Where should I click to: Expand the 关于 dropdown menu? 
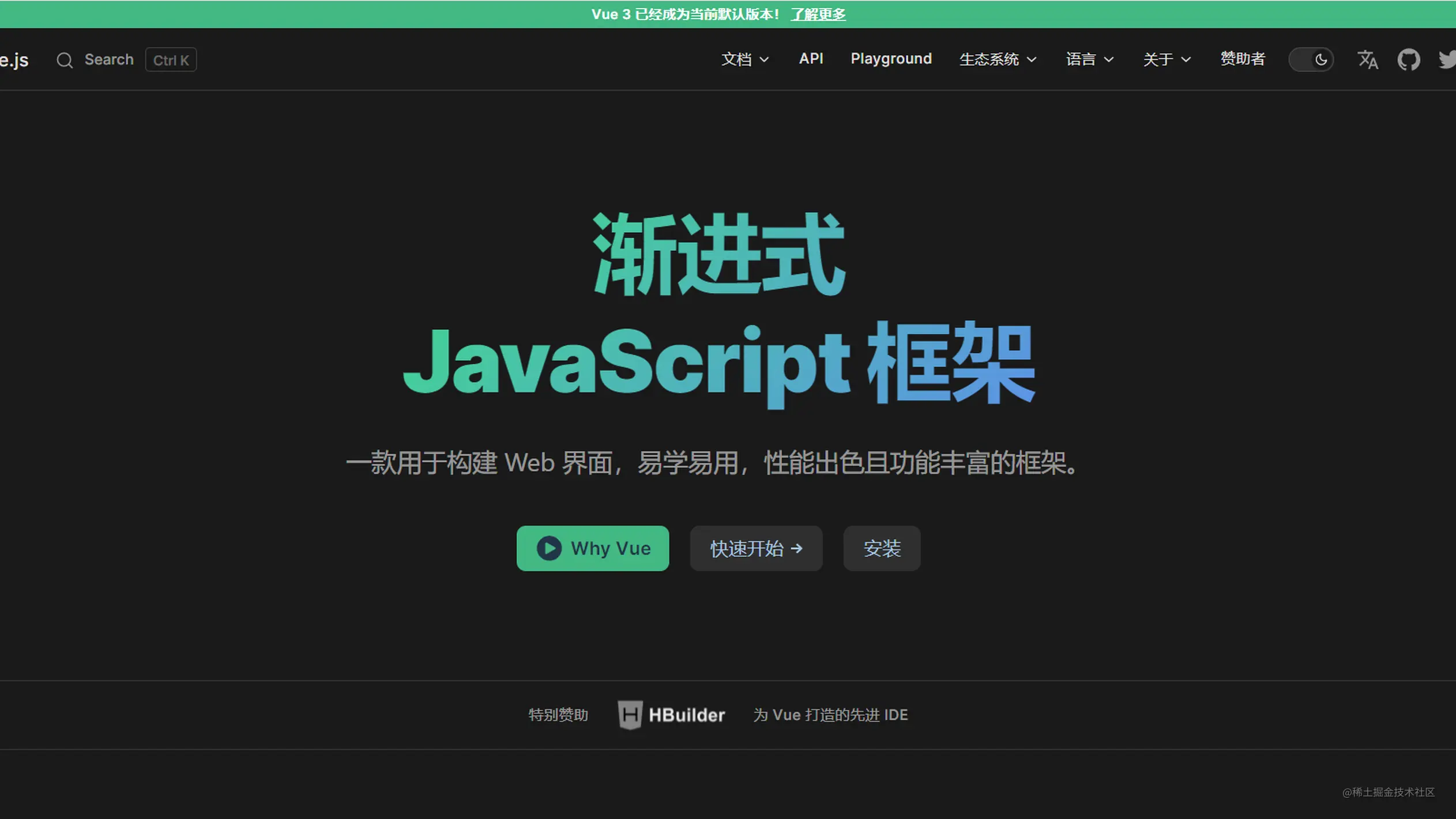tap(1167, 59)
